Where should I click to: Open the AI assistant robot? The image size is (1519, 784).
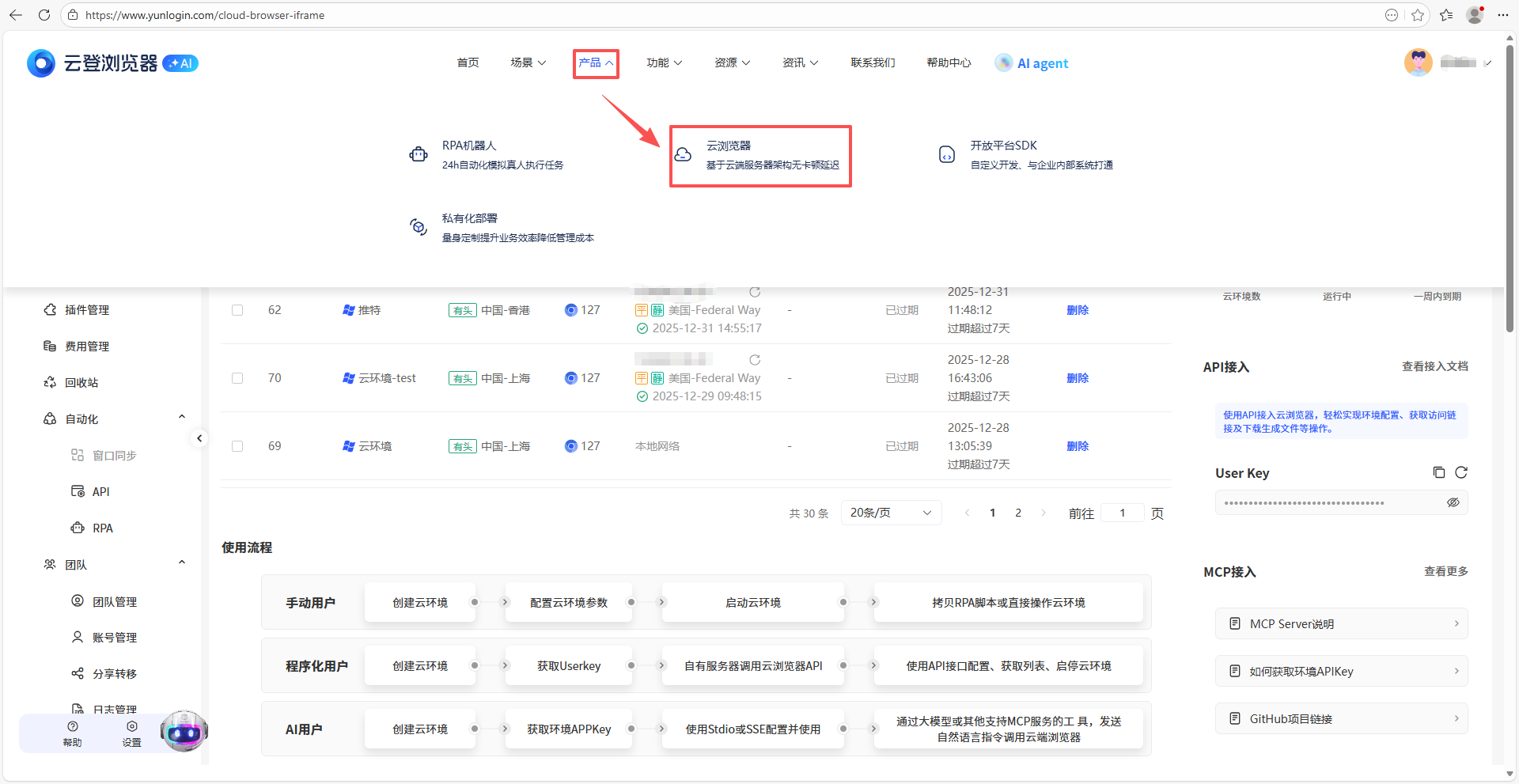184,732
